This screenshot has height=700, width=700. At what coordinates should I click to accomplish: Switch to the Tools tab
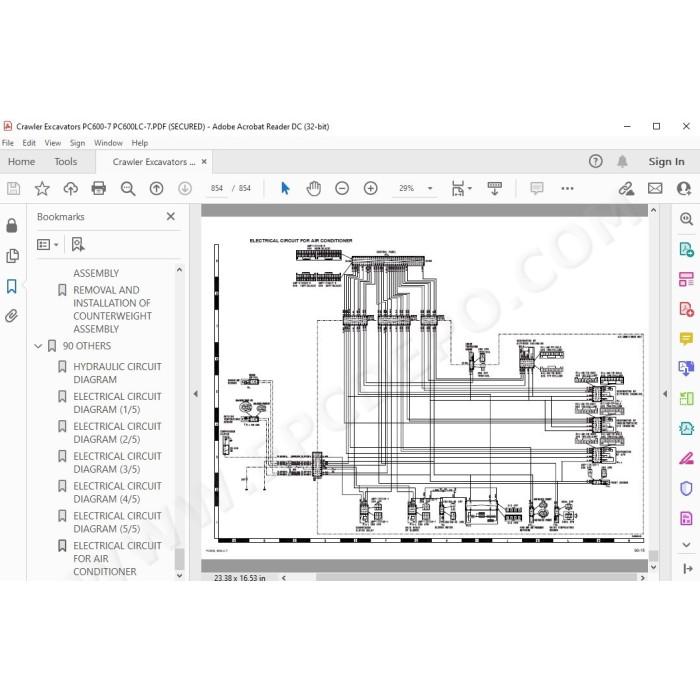[66, 162]
